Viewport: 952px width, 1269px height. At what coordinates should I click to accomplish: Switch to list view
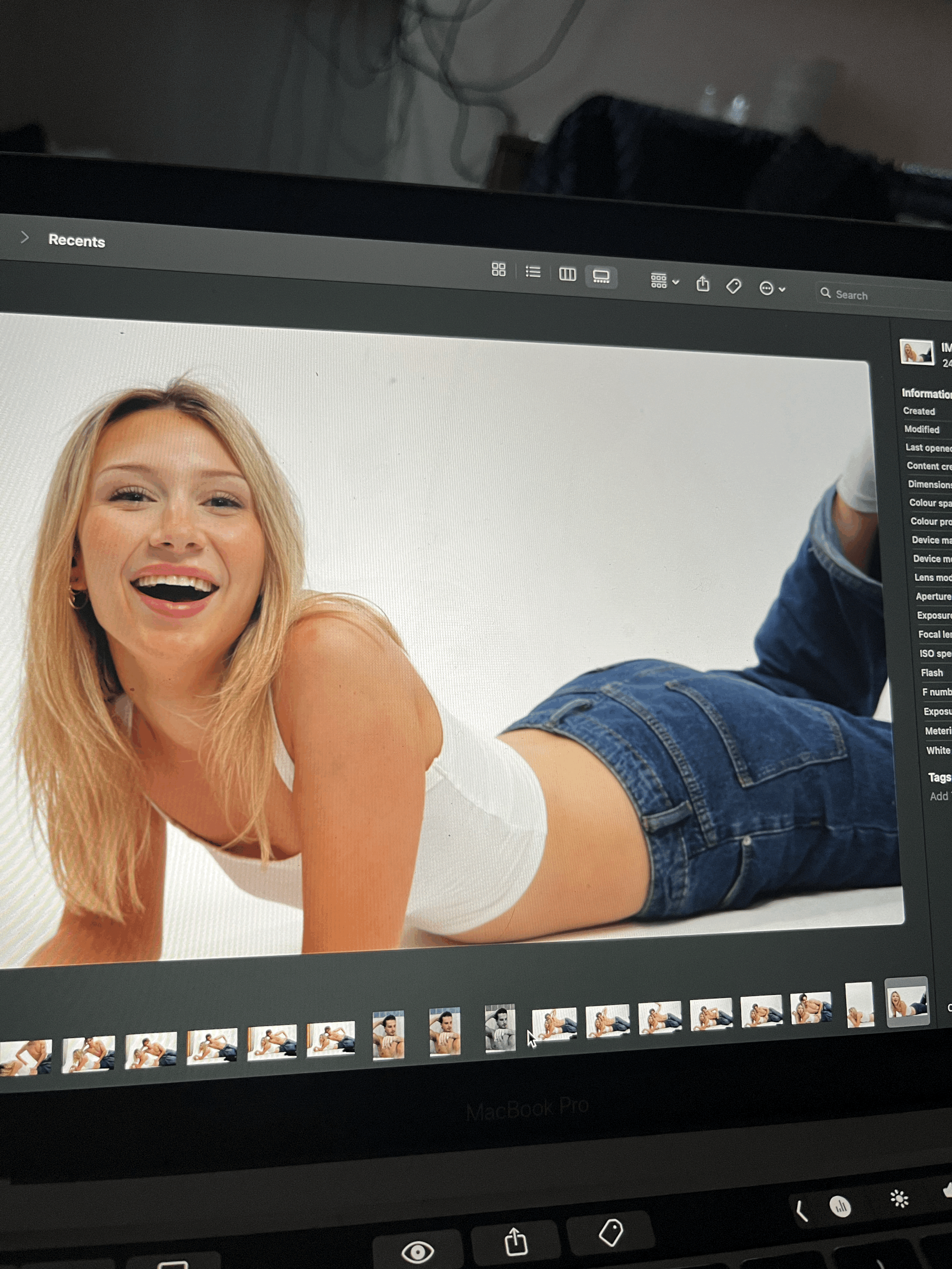pyautogui.click(x=532, y=272)
